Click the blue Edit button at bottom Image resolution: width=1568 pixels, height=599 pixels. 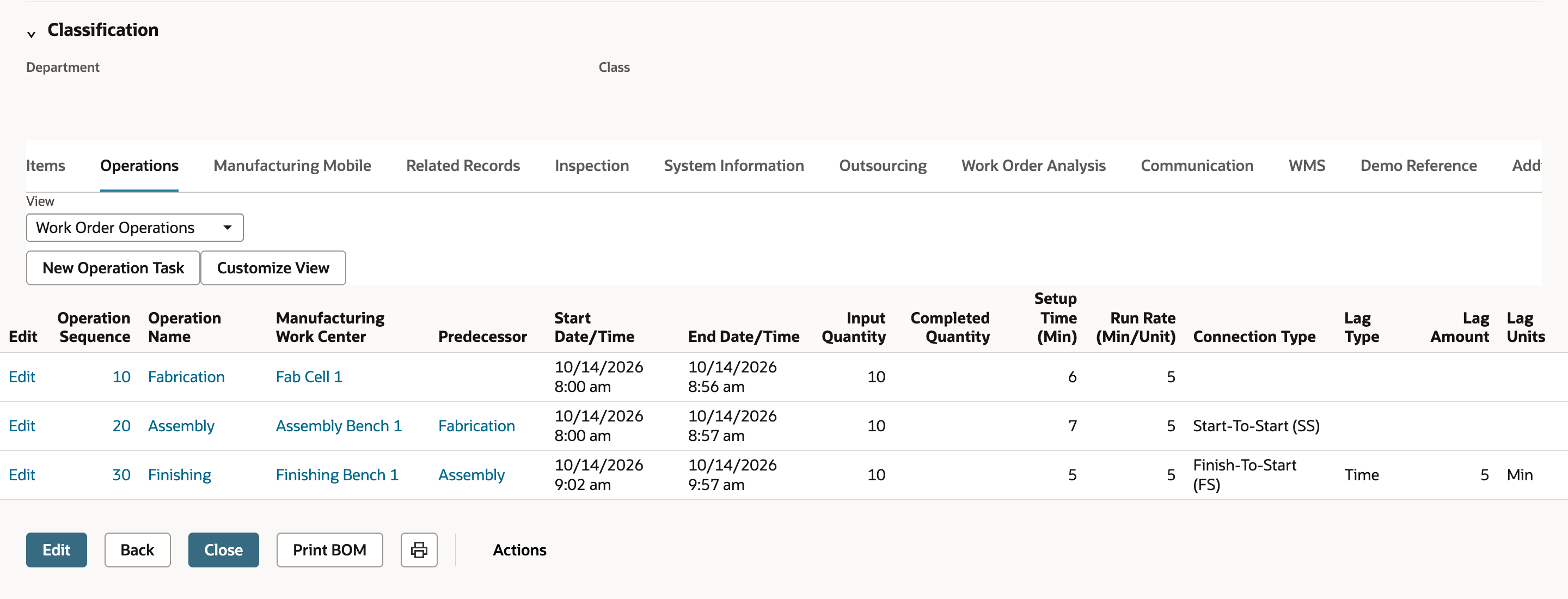point(57,549)
